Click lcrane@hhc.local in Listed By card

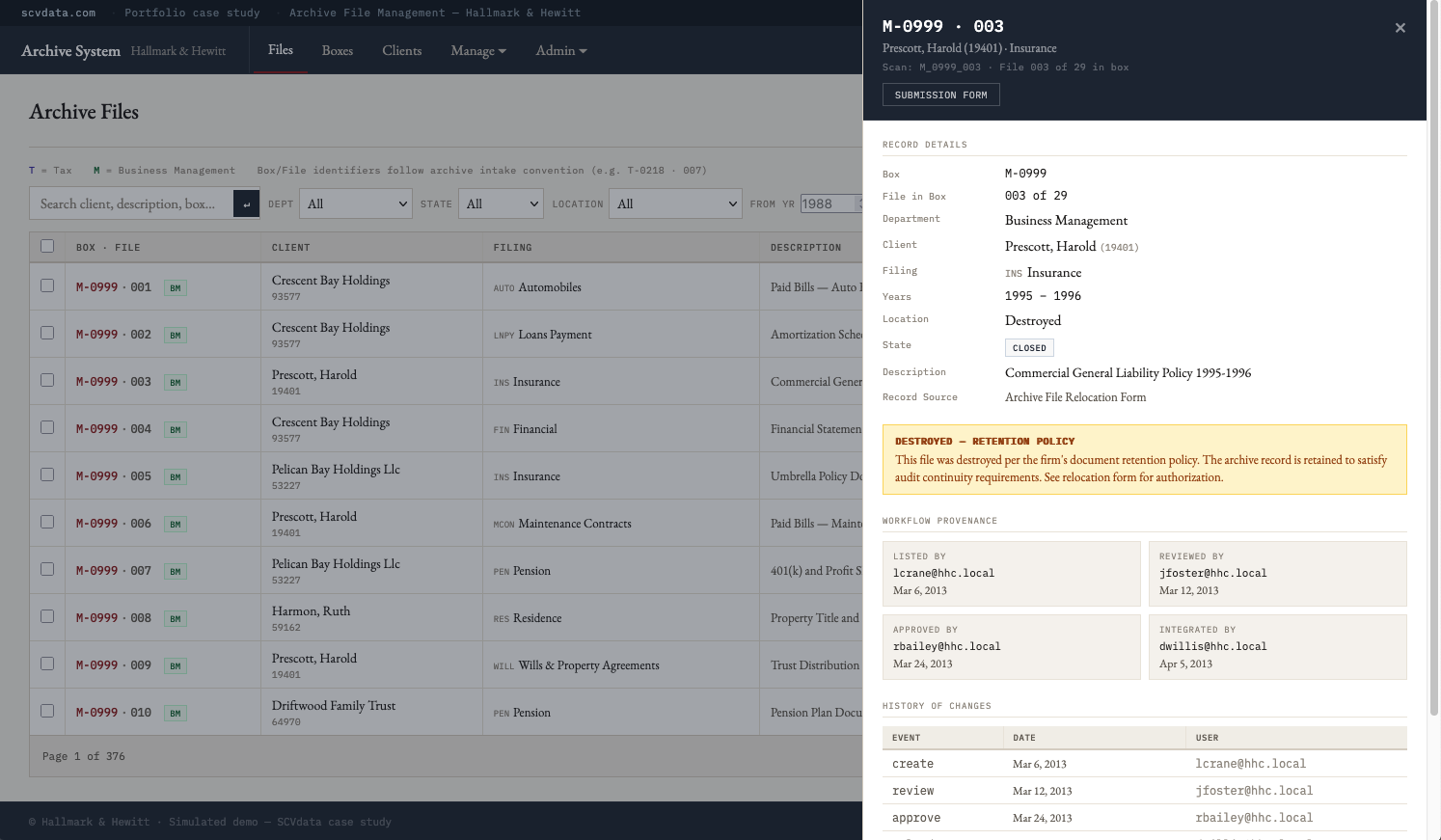[943, 573]
